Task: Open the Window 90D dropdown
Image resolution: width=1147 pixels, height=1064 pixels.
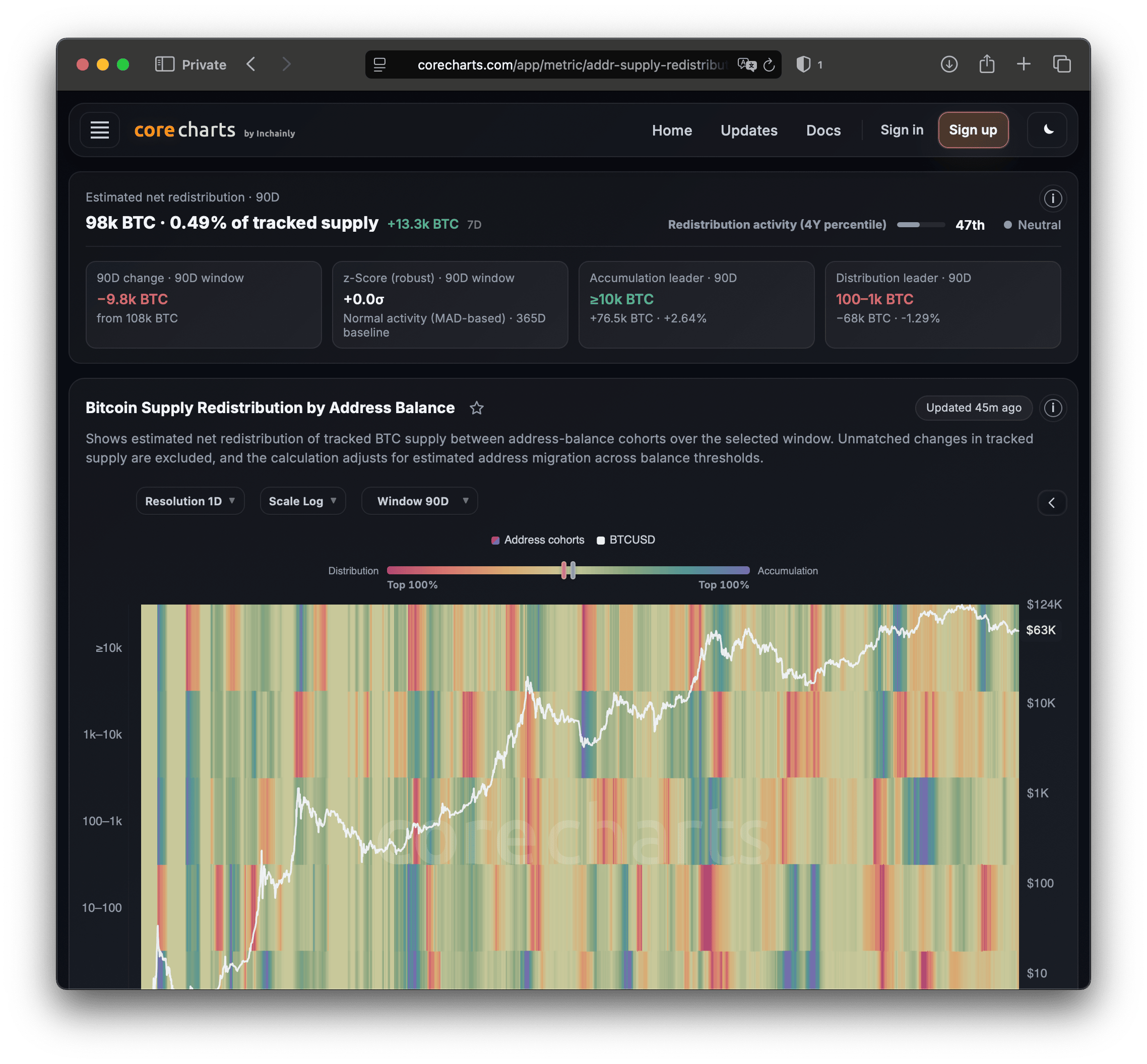Action: (419, 501)
